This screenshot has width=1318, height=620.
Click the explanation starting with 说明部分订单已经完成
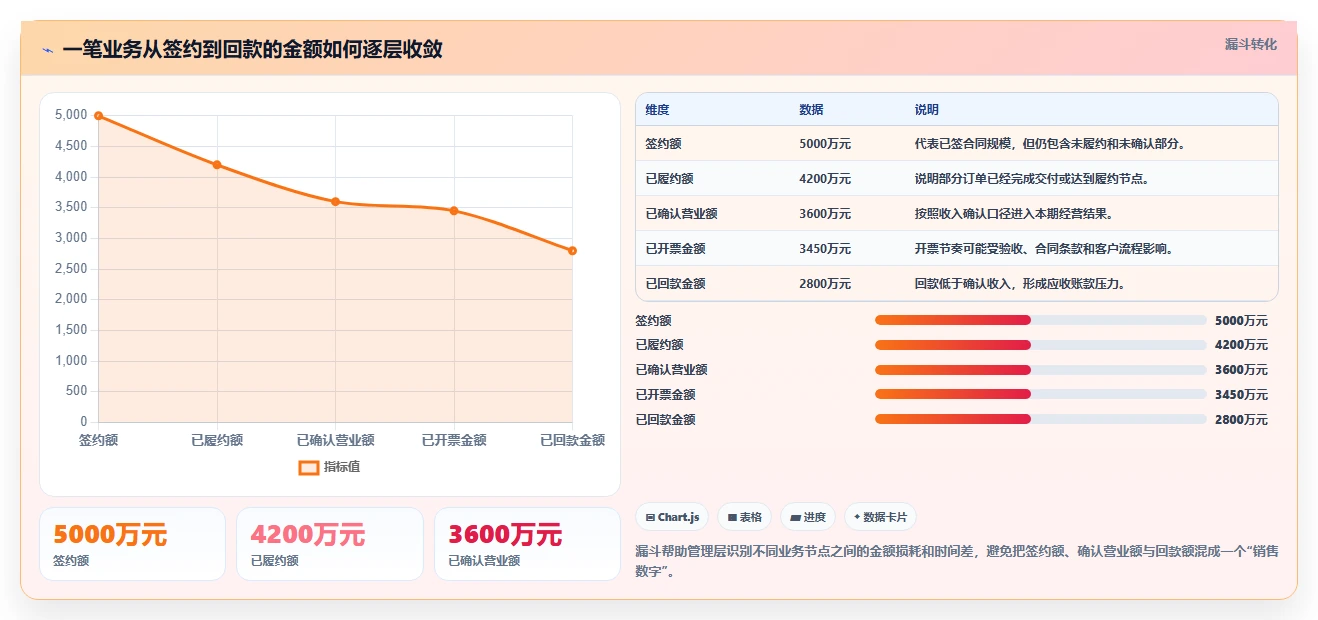[1032, 179]
